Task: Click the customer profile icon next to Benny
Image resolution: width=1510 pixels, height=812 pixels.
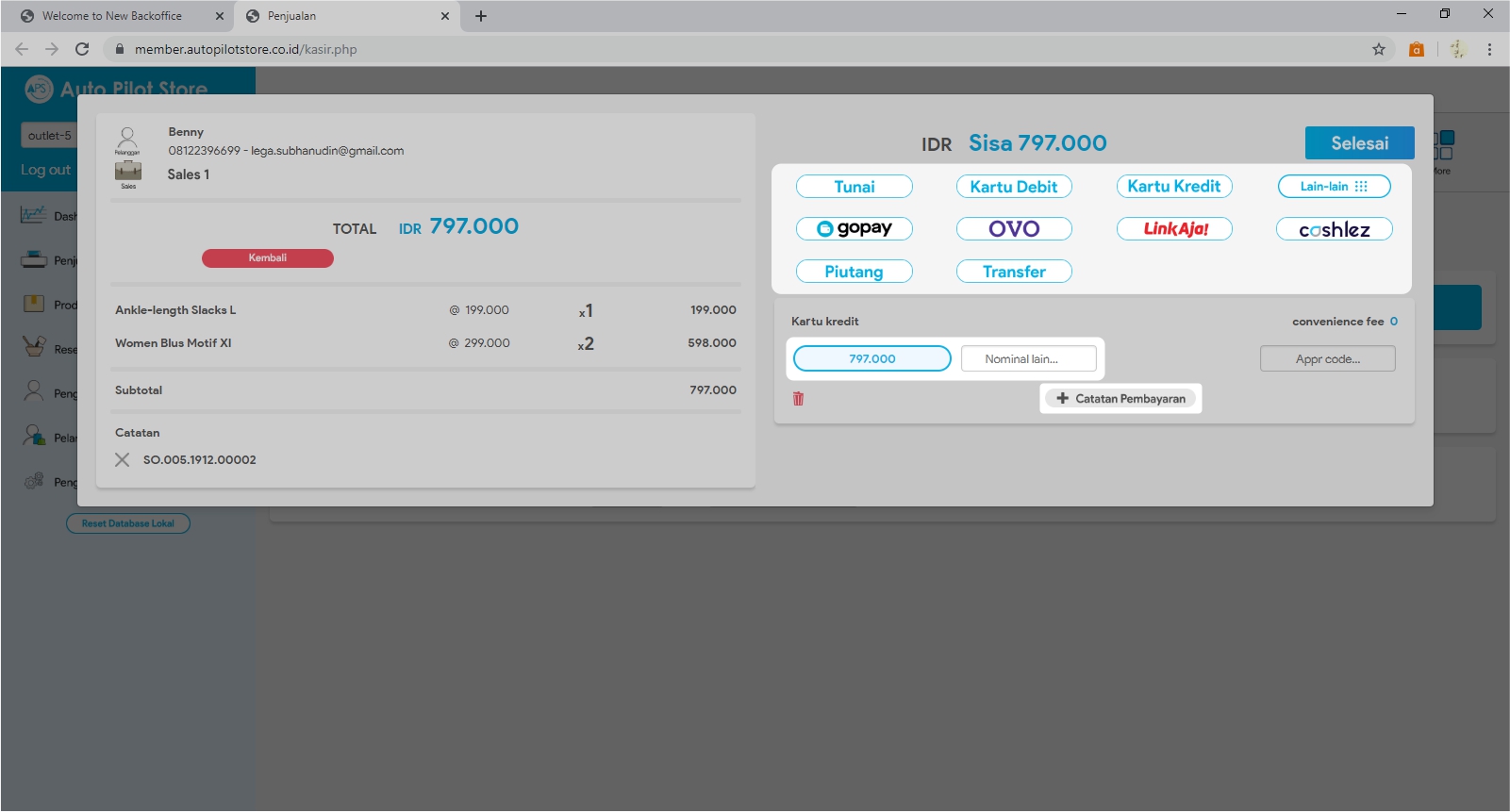Action: pos(127,140)
